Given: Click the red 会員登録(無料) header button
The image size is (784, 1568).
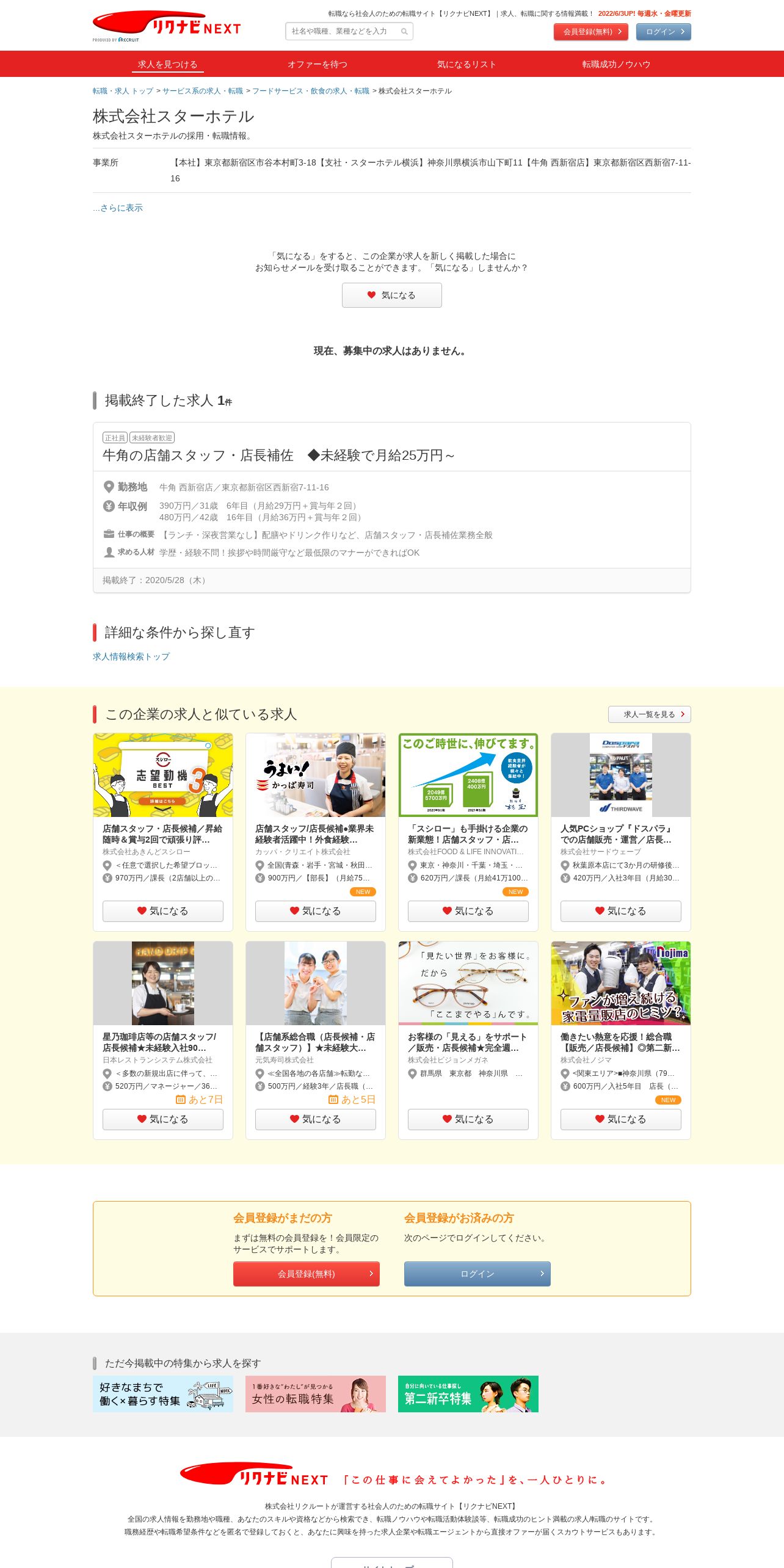Looking at the screenshot, I should pyautogui.click(x=591, y=32).
